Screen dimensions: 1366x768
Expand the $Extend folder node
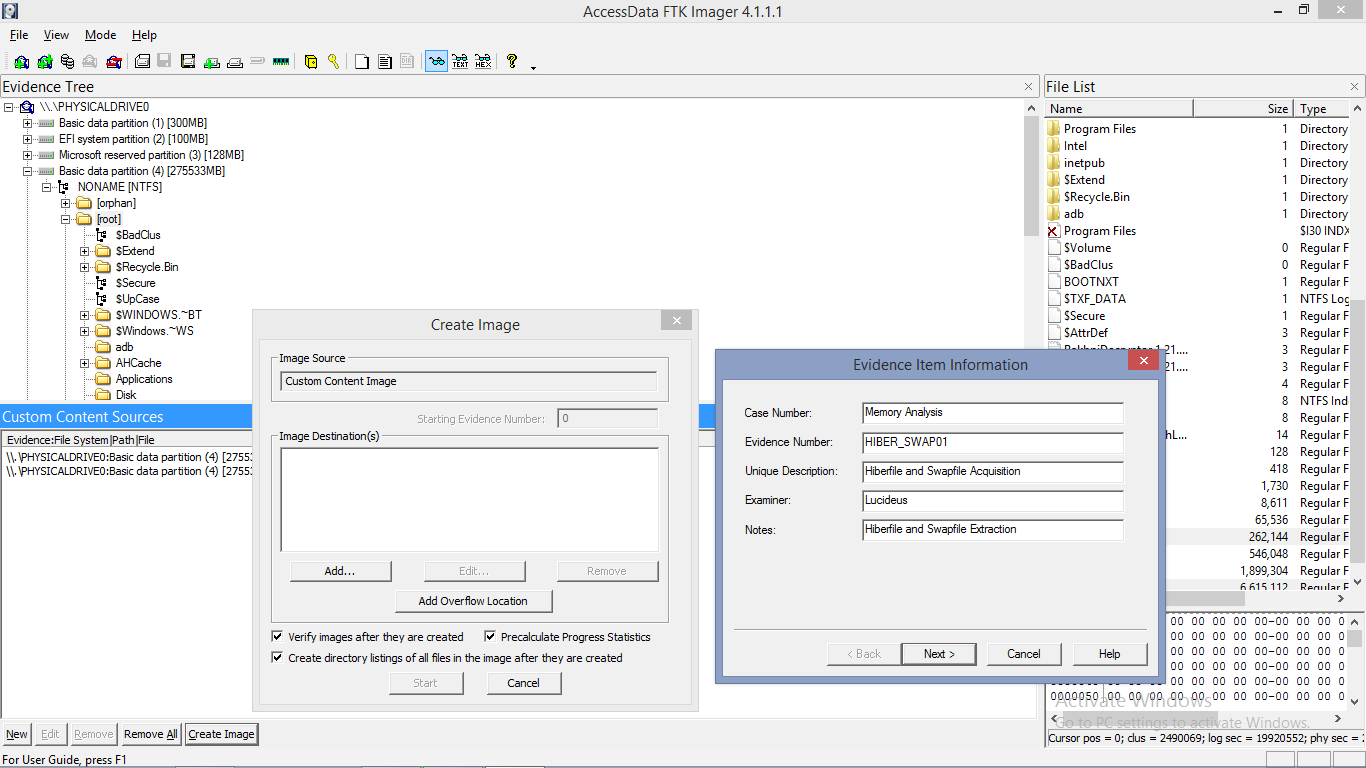pyautogui.click(x=85, y=251)
